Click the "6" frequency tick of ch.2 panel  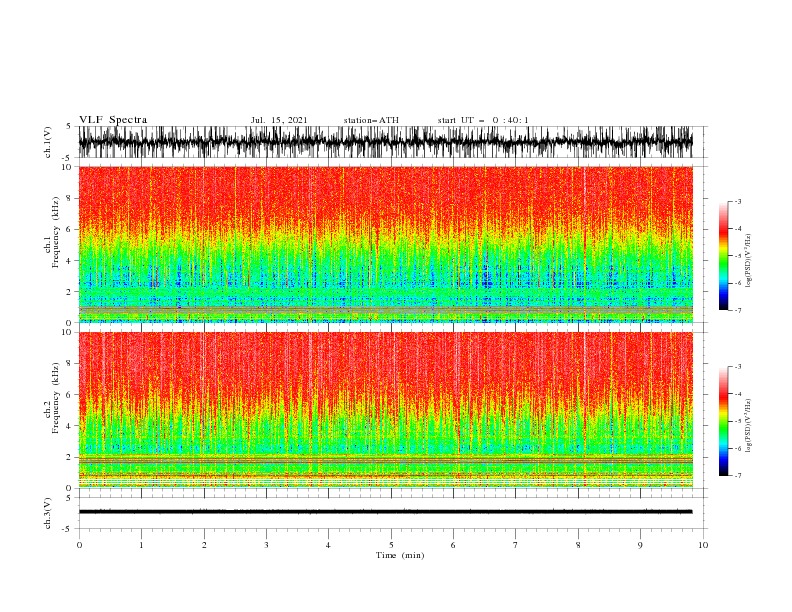click(x=70, y=395)
